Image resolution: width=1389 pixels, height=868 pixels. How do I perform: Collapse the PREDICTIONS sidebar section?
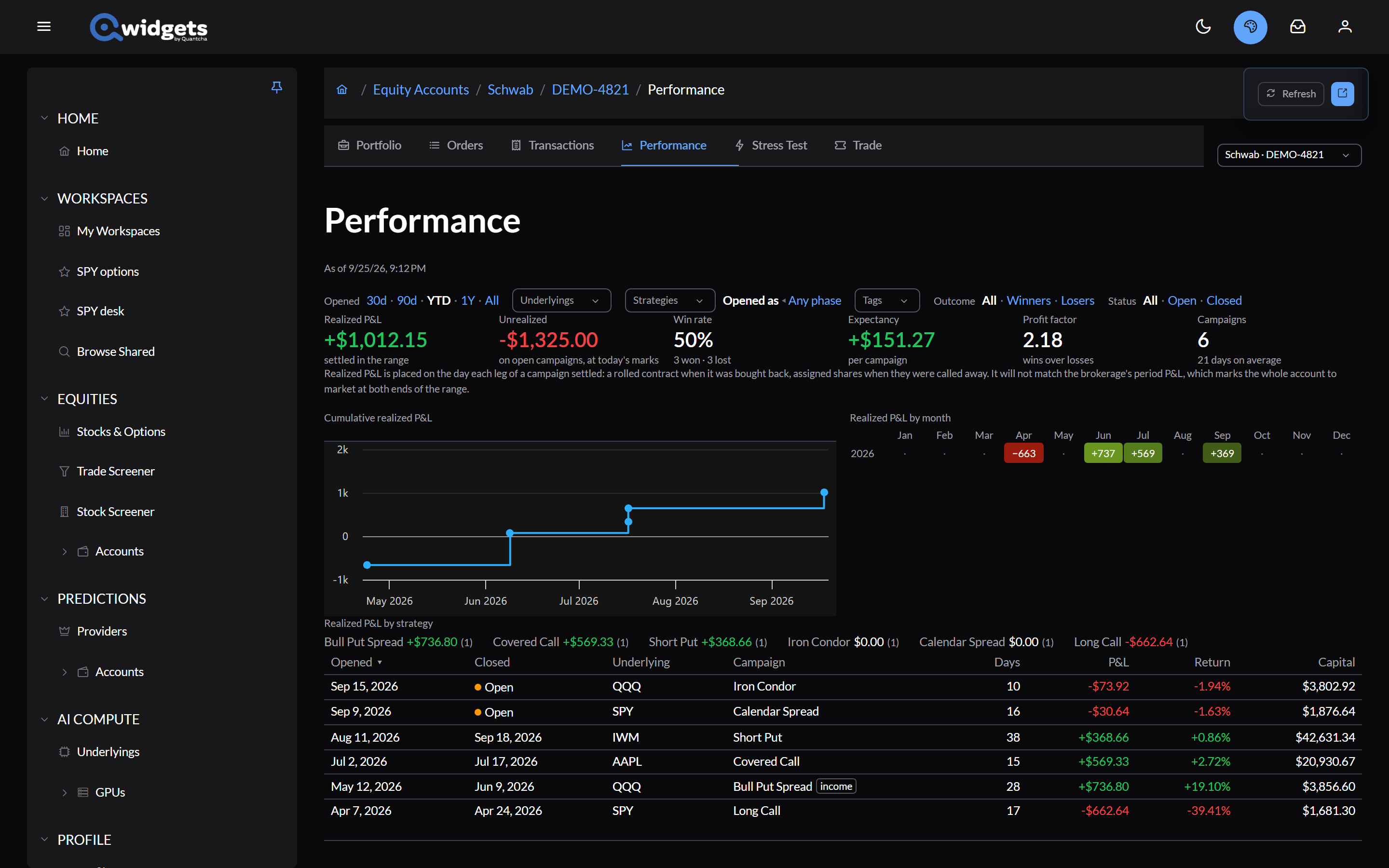tap(44, 599)
